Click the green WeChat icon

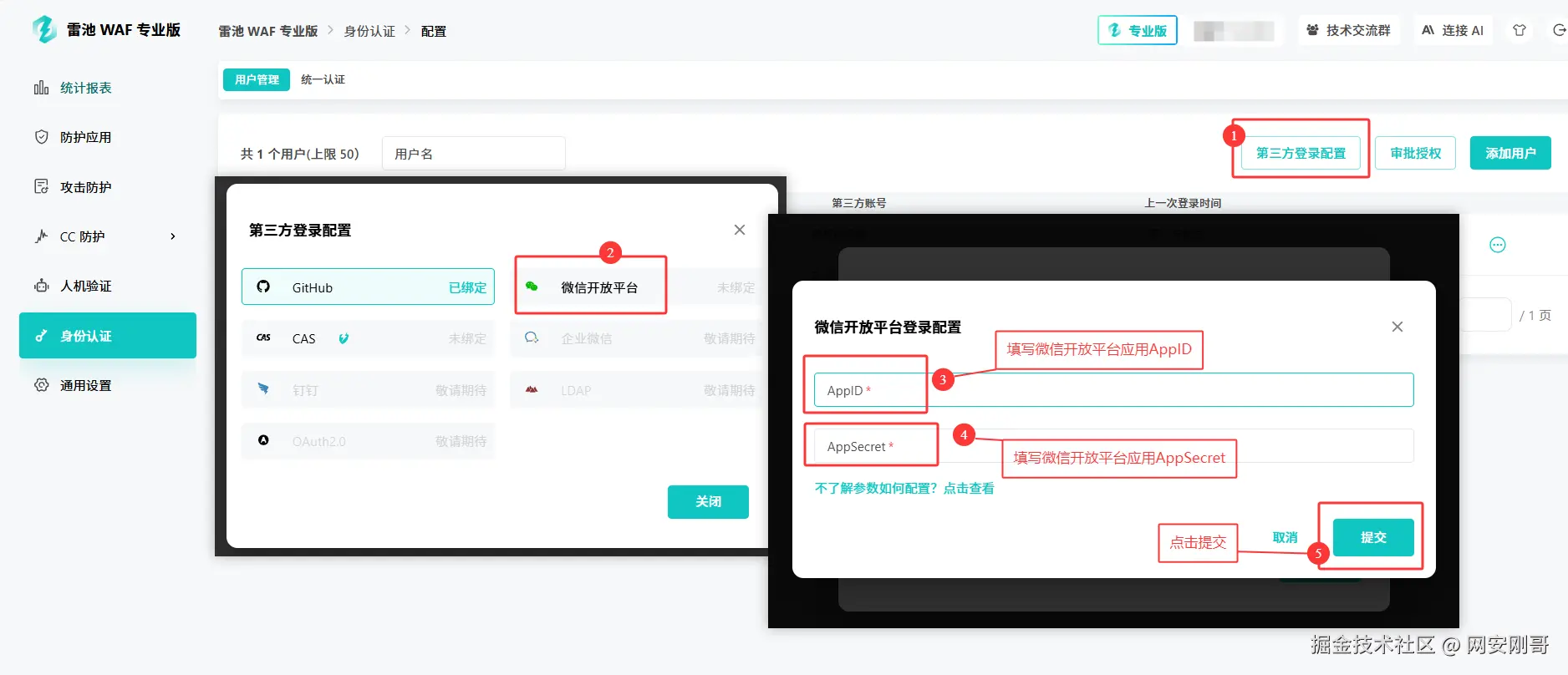pyautogui.click(x=532, y=287)
